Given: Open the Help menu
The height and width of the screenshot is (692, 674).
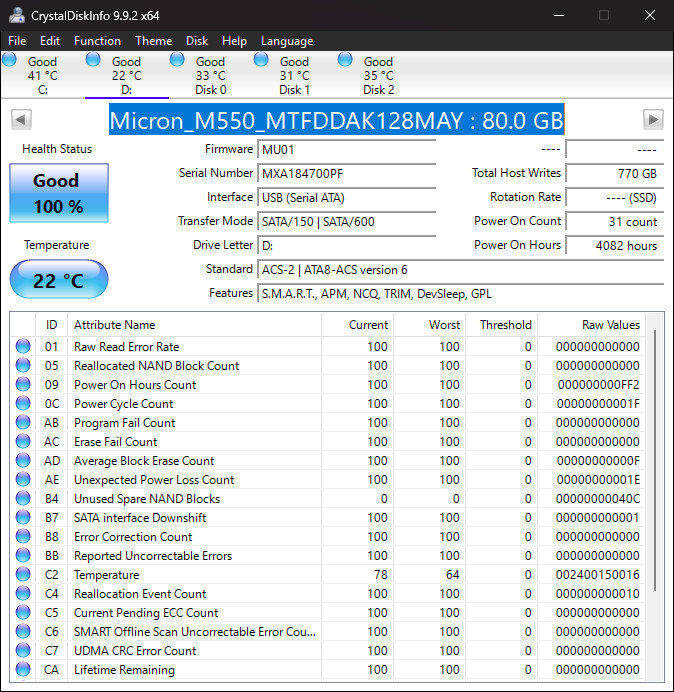Looking at the screenshot, I should click(234, 41).
